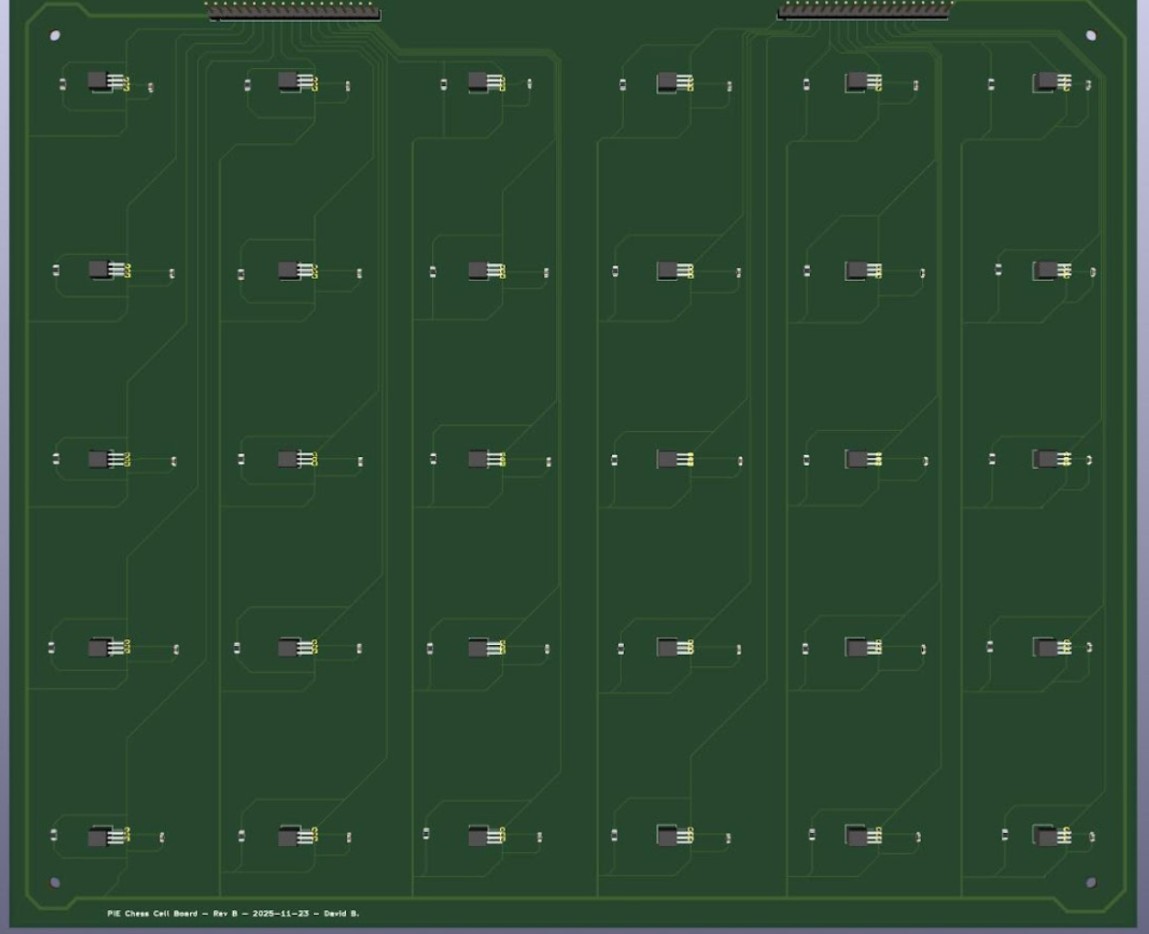Select sensor chip in second row, fifth column
Viewport: 1149px width, 934px height.
857,270
